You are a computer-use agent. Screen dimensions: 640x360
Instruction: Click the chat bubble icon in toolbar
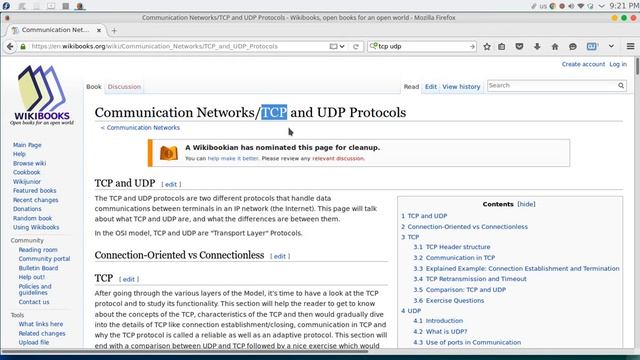573,47
